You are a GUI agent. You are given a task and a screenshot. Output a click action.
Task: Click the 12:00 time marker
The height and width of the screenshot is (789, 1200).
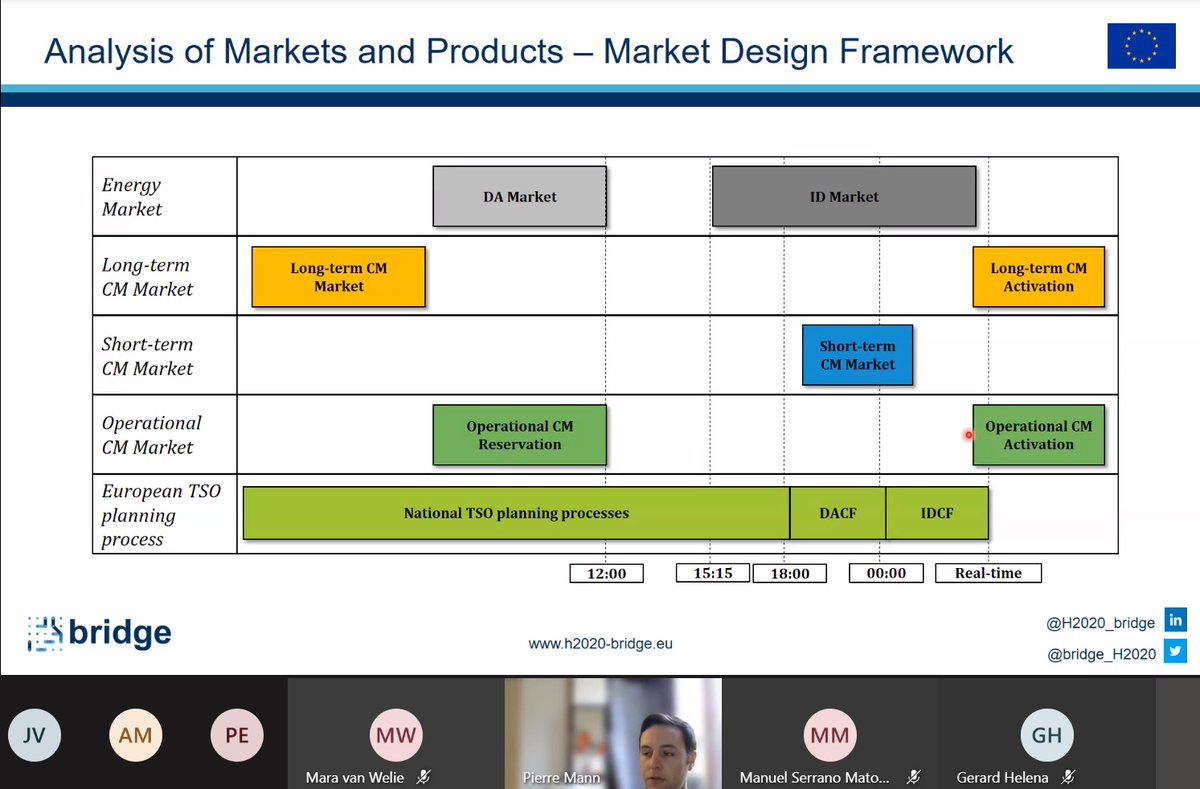pos(606,573)
